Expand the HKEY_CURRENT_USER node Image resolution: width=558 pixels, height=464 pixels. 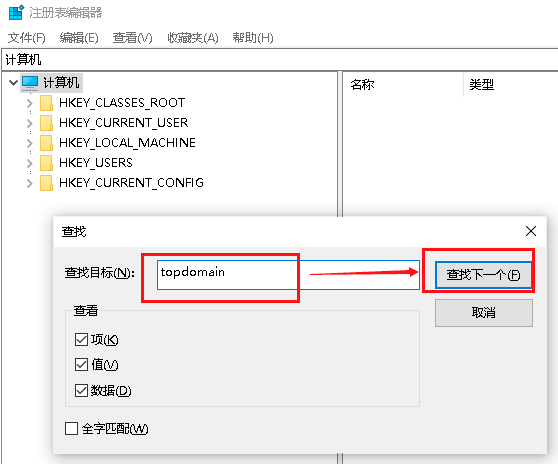[x=30, y=123]
